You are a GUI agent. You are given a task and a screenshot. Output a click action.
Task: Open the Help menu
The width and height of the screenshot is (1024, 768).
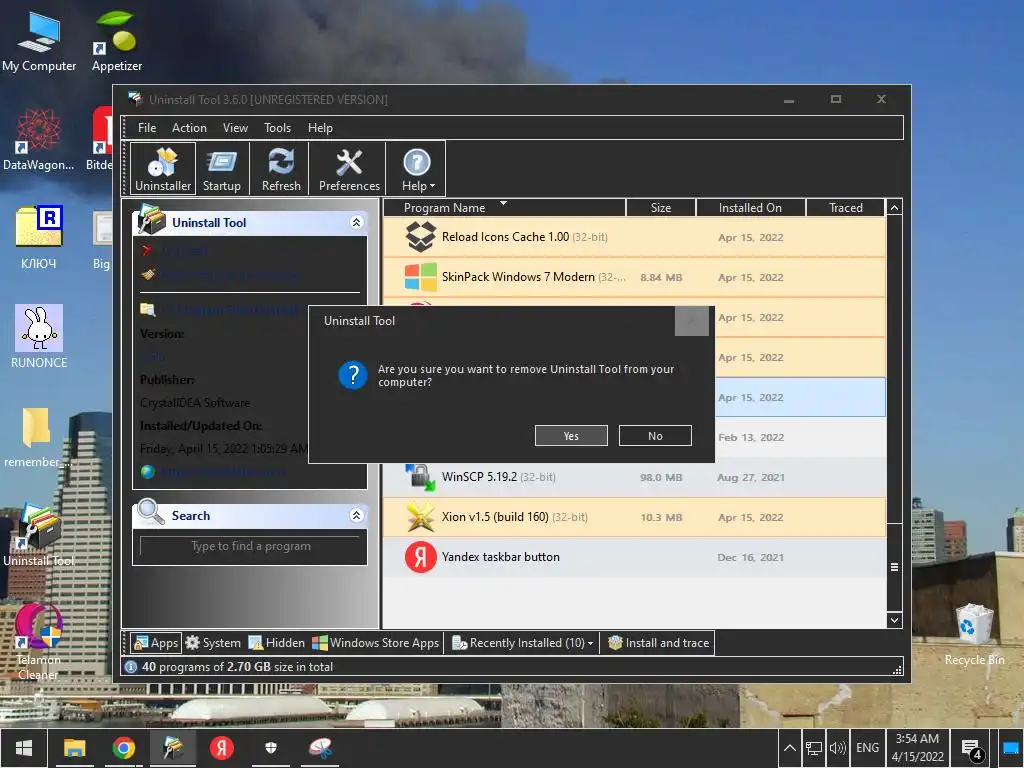pyautogui.click(x=320, y=128)
